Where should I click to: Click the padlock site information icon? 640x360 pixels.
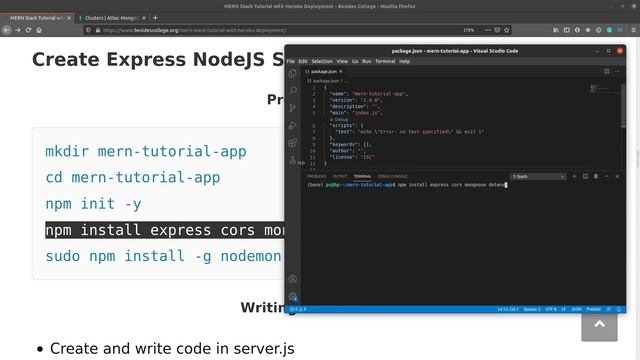[98, 30]
